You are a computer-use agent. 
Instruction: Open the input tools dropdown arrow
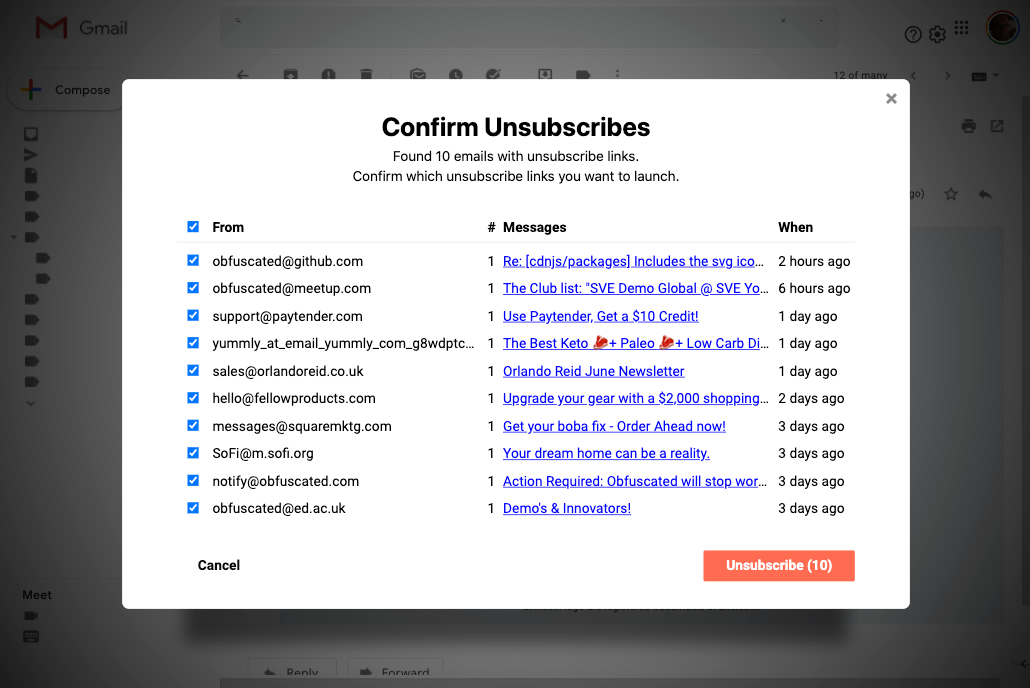(x=996, y=76)
